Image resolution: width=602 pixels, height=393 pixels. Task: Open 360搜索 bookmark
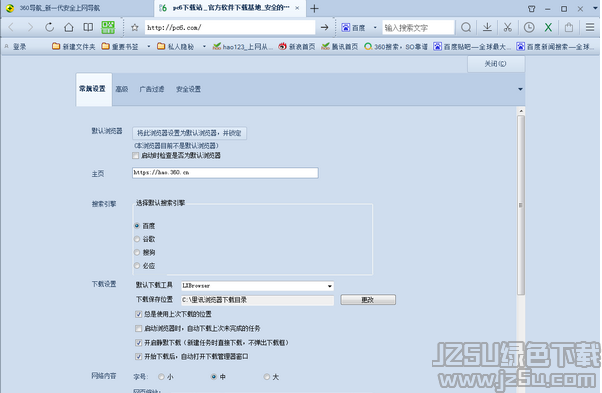click(396, 46)
